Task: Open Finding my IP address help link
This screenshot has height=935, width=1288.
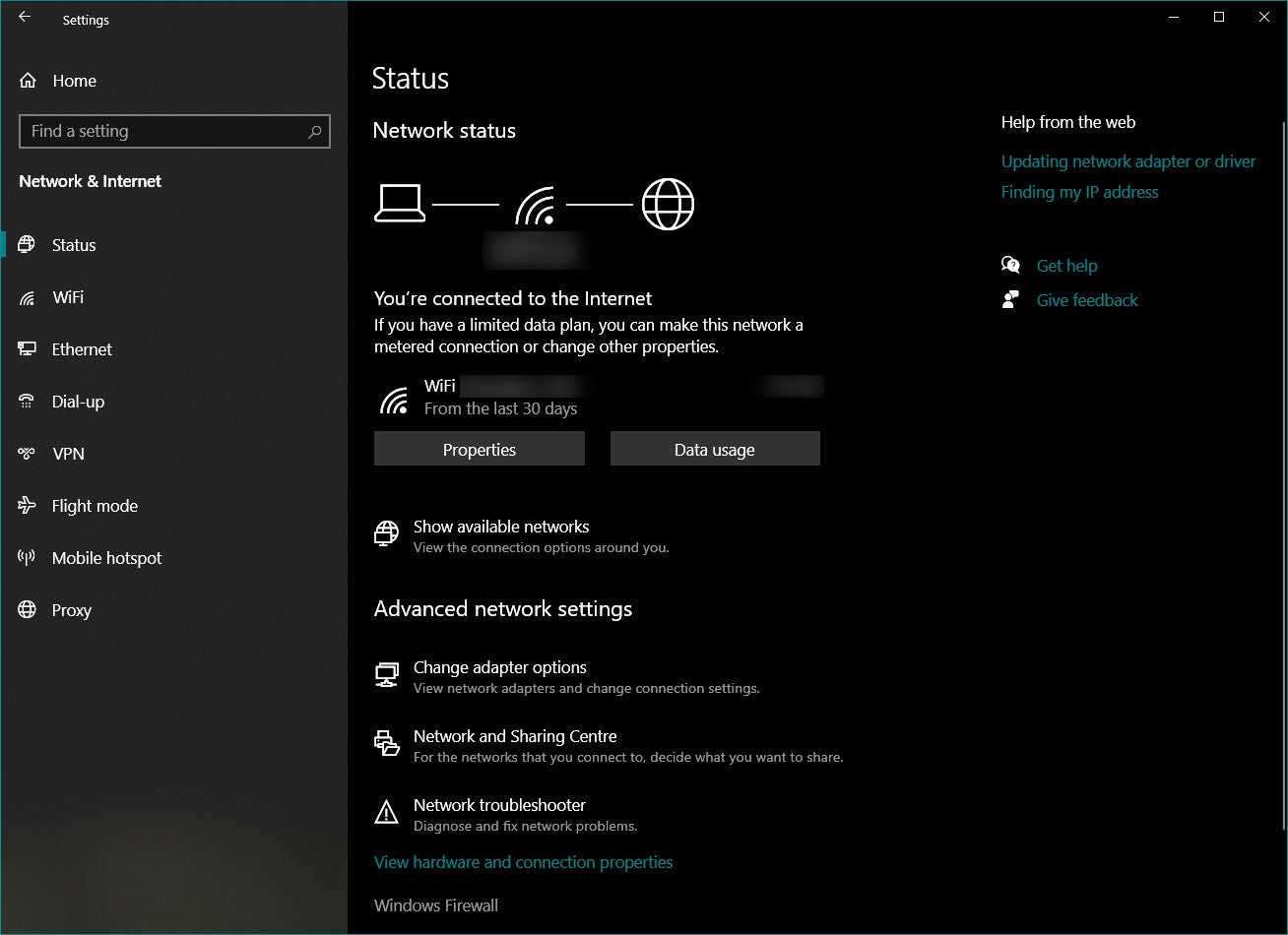Action: point(1080,192)
